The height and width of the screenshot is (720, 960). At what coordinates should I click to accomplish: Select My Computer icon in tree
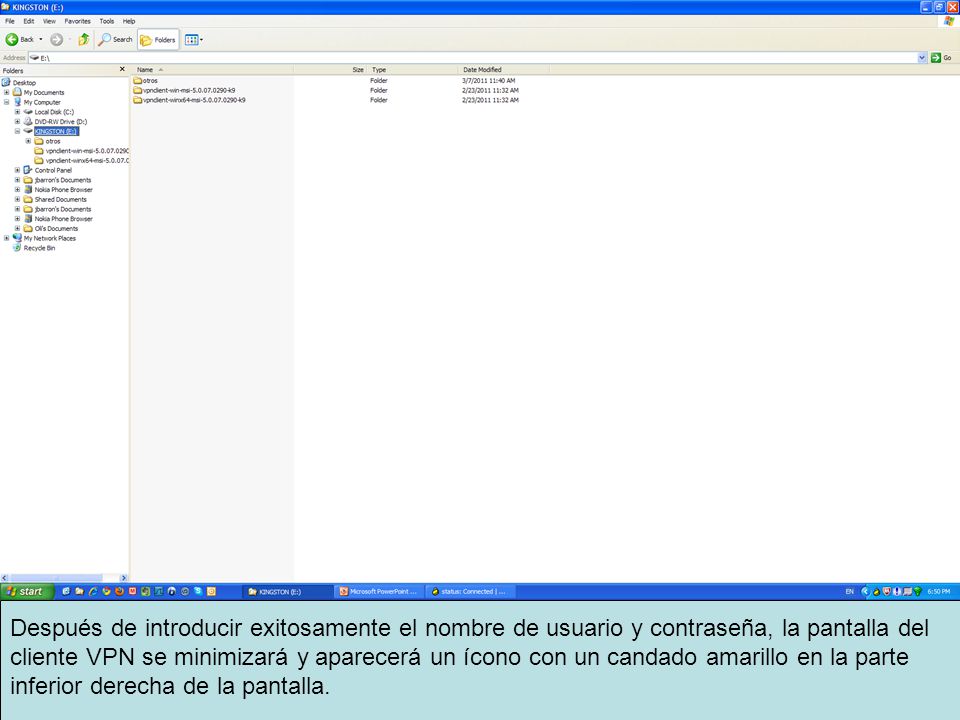coord(17,102)
